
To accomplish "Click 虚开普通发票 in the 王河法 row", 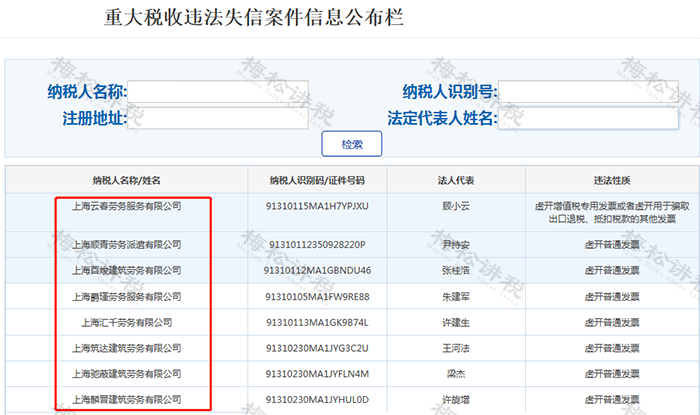I will (612, 348).
